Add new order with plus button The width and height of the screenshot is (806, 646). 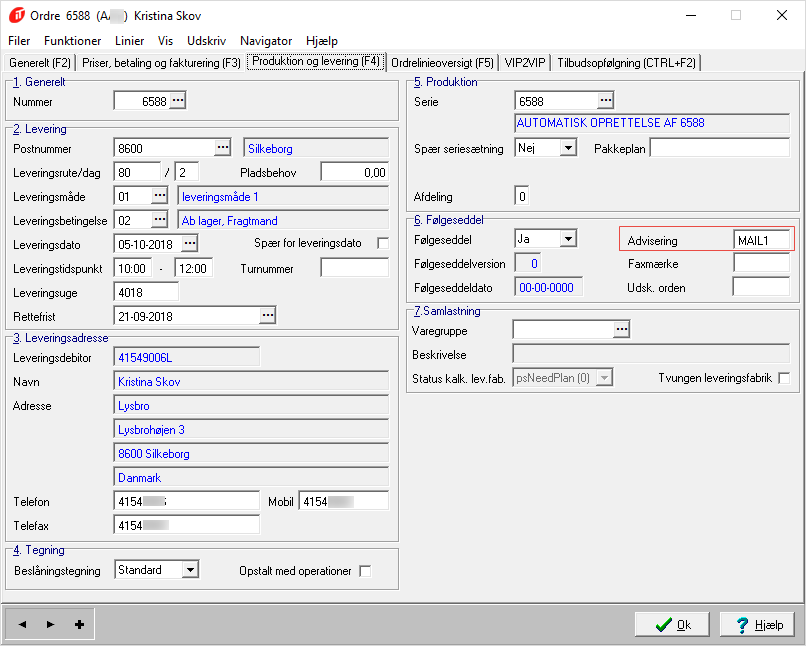79,624
